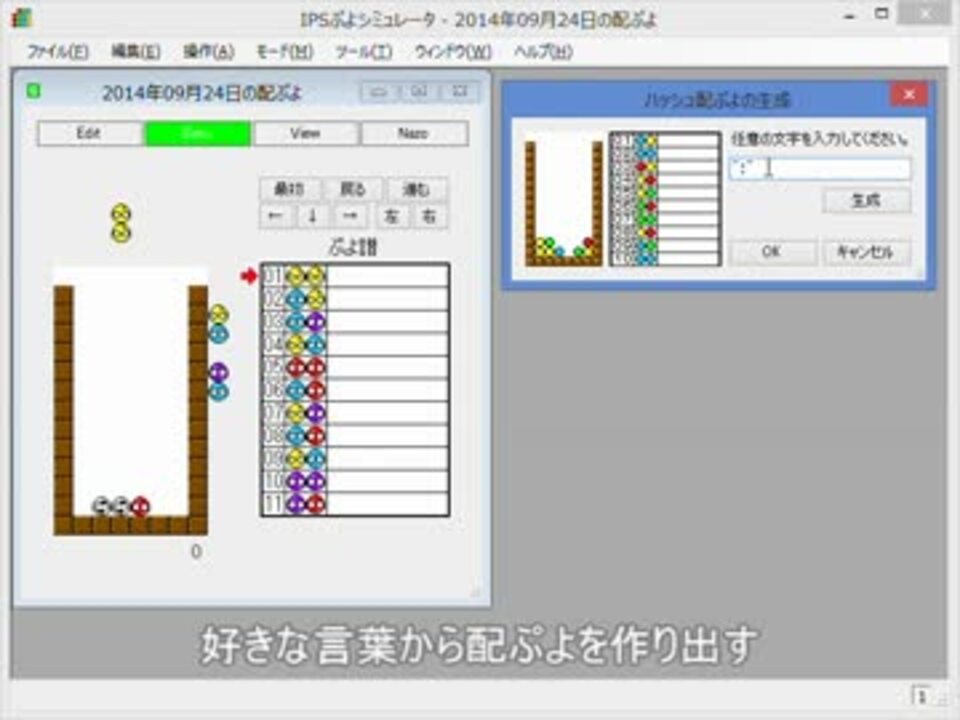Switch to the Nazo mode tab

click(414, 133)
